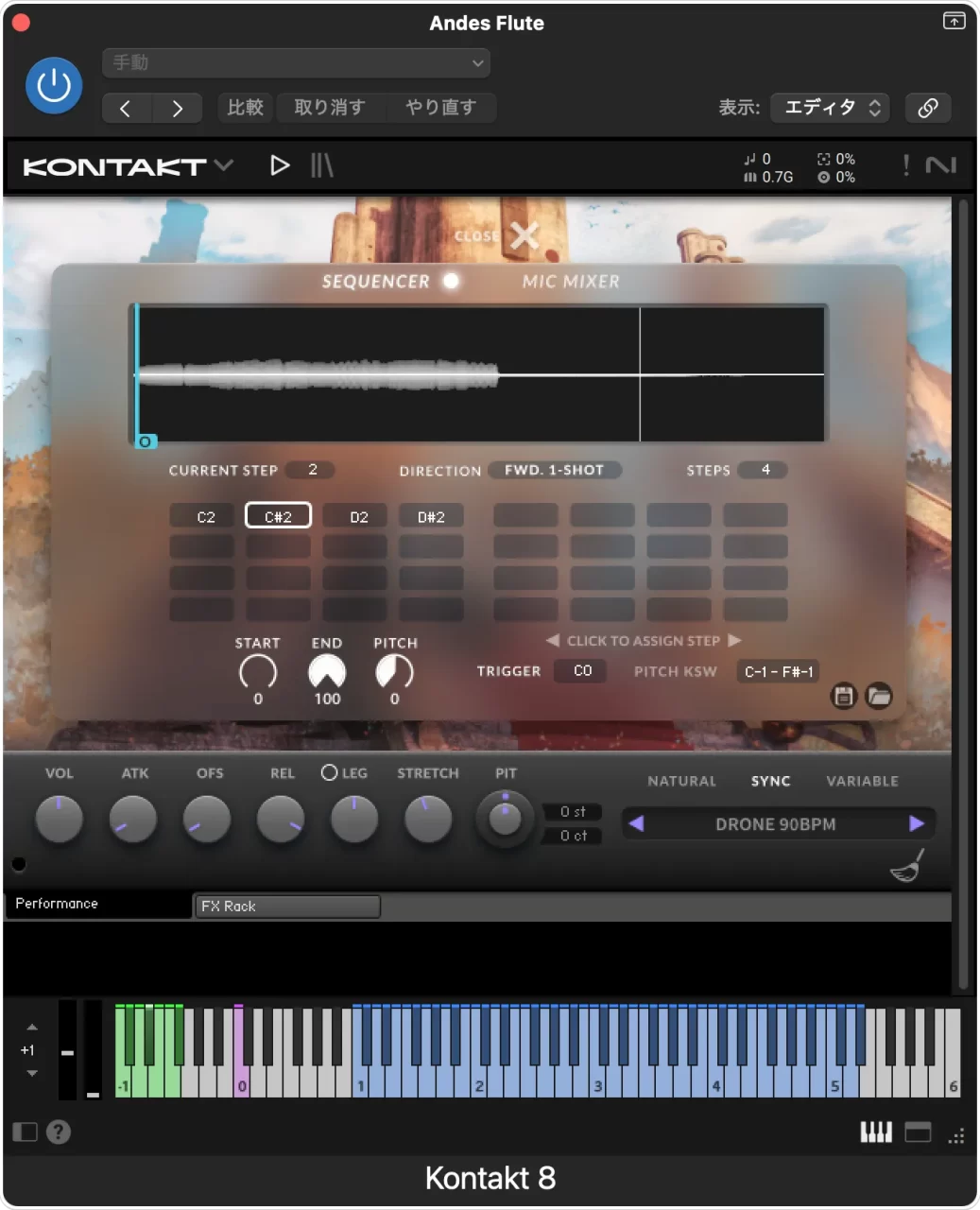This screenshot has height=1210, width=980.
Task: Open the FX Rack tab
Action: (286, 906)
